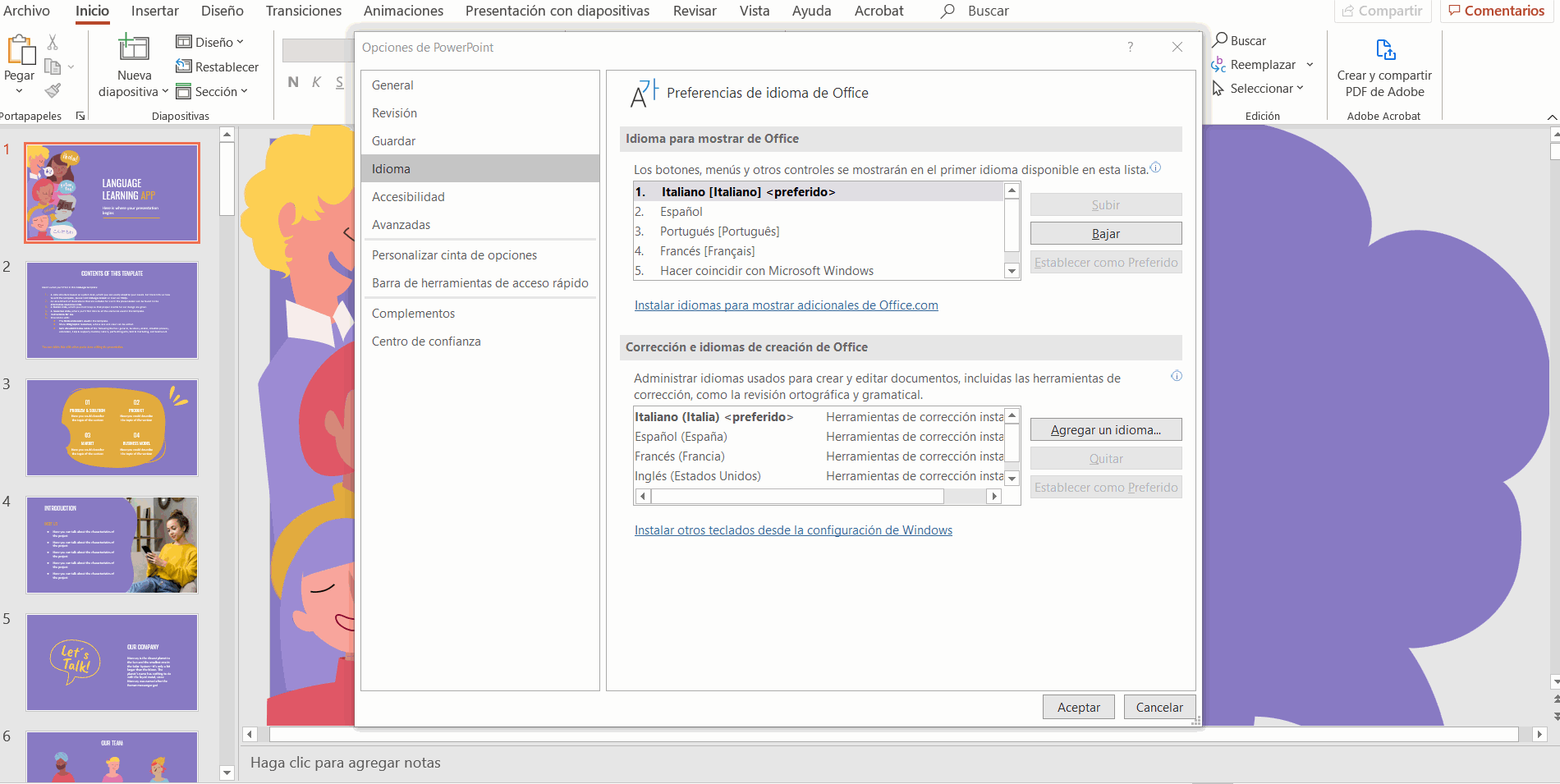Toggle Cursiva italic formatting
The width and height of the screenshot is (1560, 784).
click(x=316, y=82)
